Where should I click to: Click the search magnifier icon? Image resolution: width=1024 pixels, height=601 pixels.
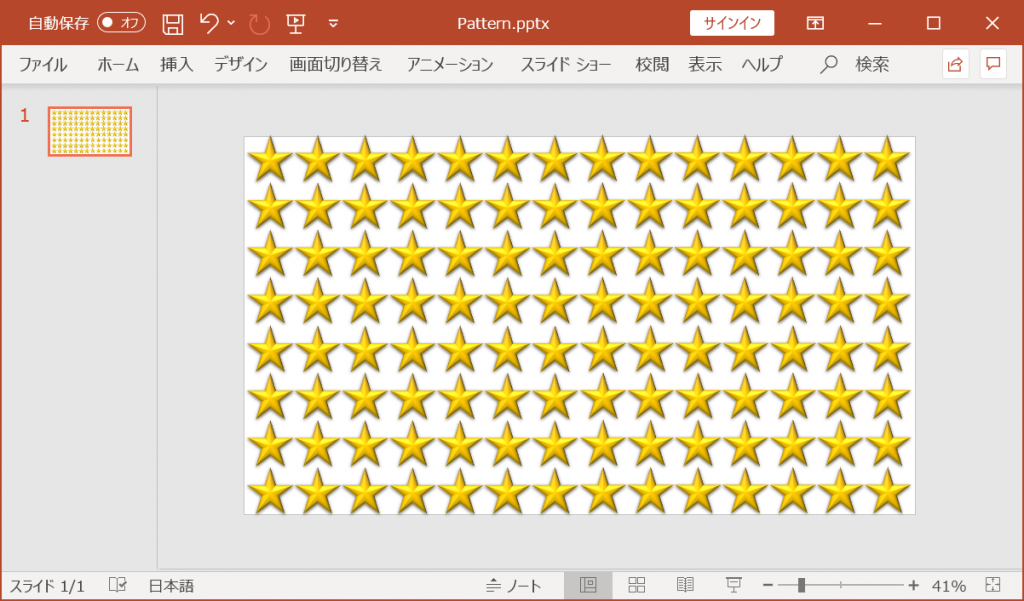(828, 64)
